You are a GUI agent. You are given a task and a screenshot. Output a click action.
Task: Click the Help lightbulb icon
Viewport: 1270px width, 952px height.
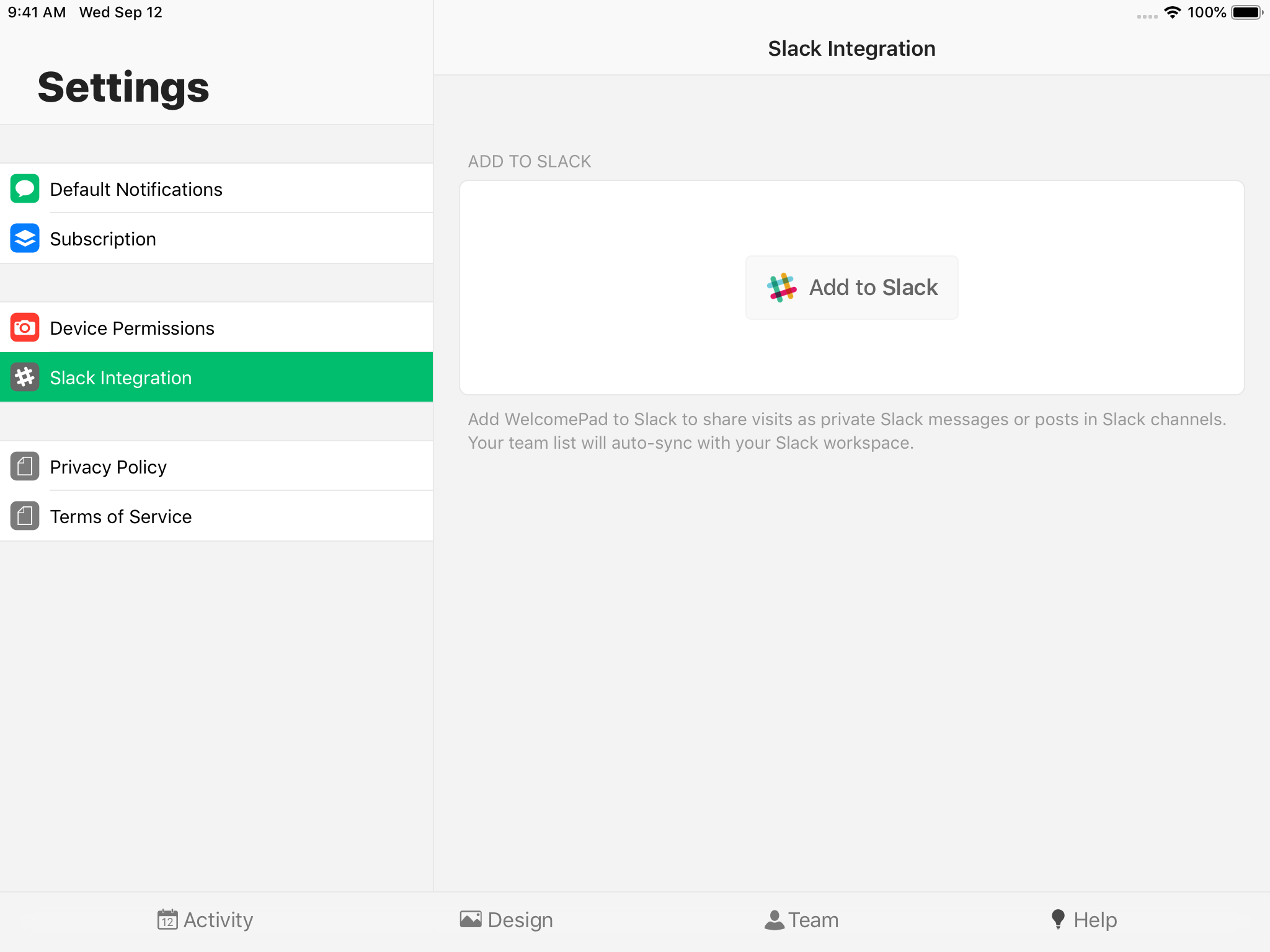(1059, 920)
